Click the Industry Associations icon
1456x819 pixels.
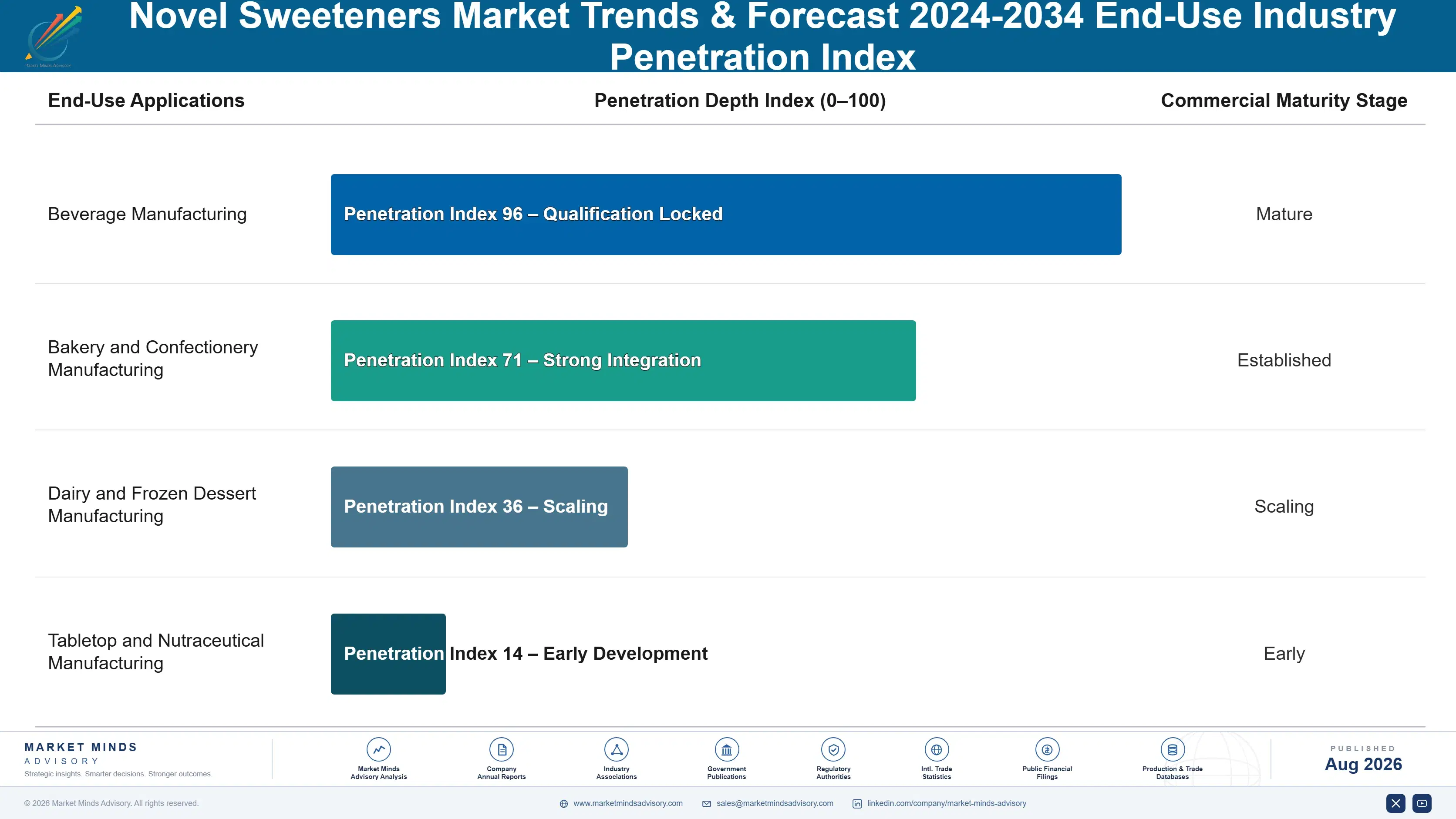(617, 749)
